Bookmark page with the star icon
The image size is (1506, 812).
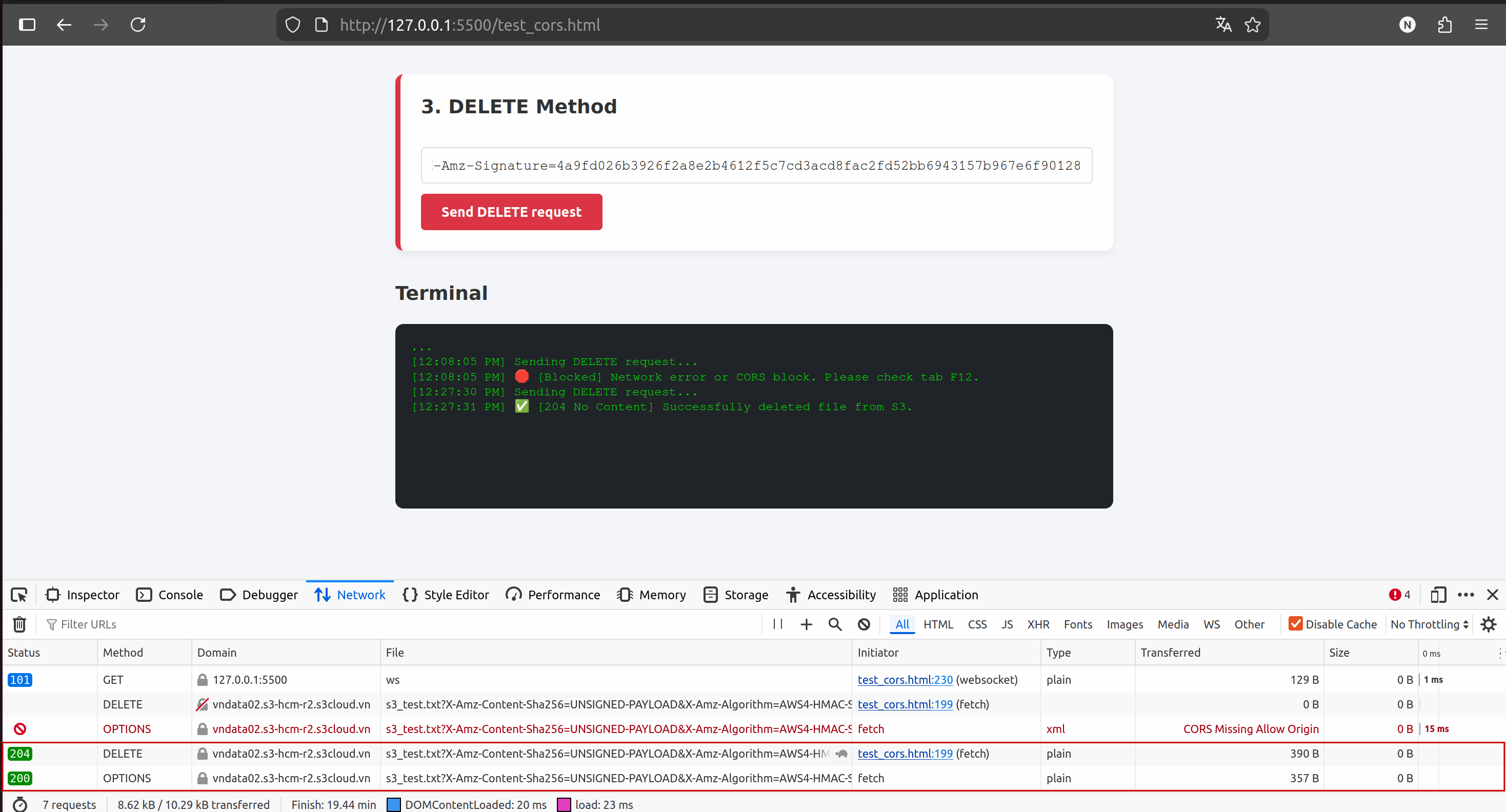(x=1252, y=25)
